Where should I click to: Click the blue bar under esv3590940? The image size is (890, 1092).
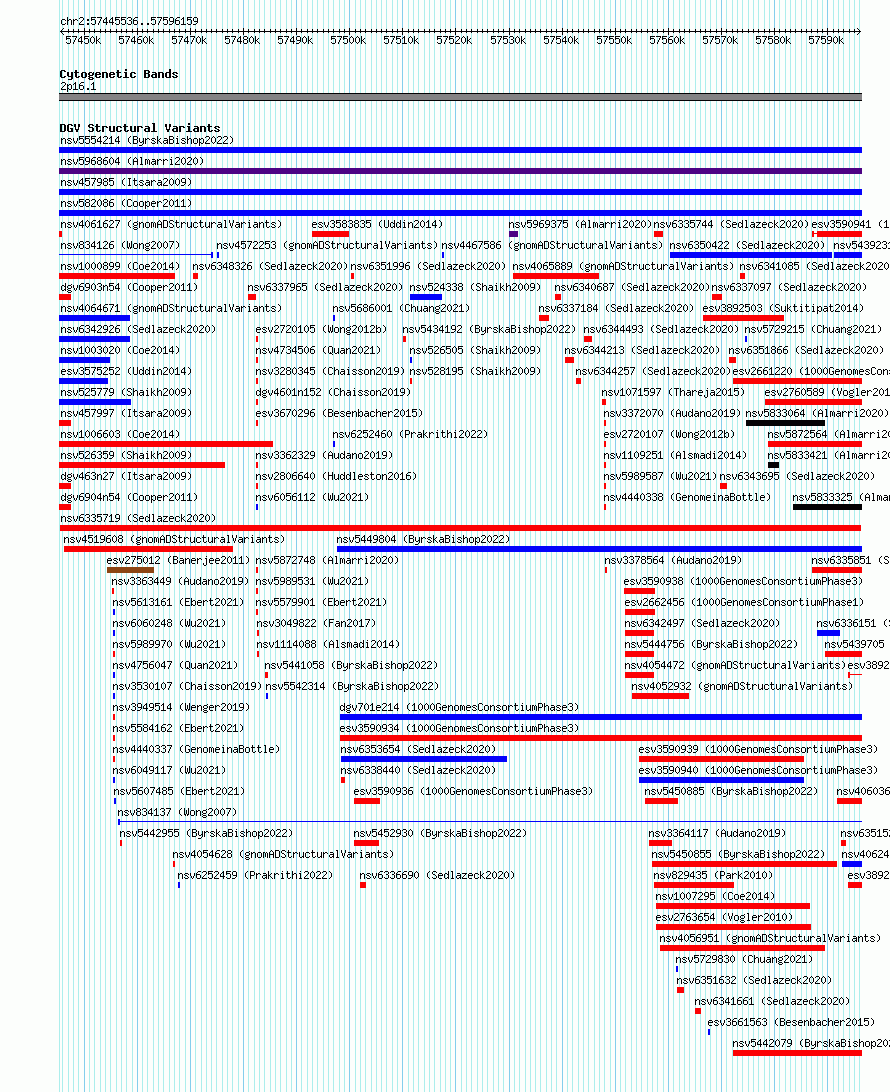pyautogui.click(x=721, y=780)
